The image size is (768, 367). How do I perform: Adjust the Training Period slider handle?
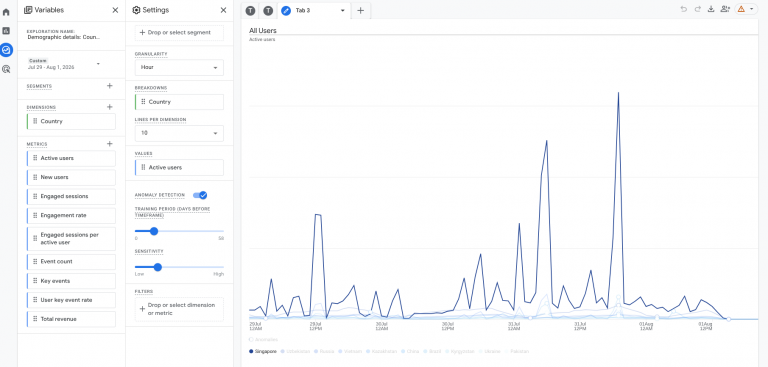click(x=154, y=231)
